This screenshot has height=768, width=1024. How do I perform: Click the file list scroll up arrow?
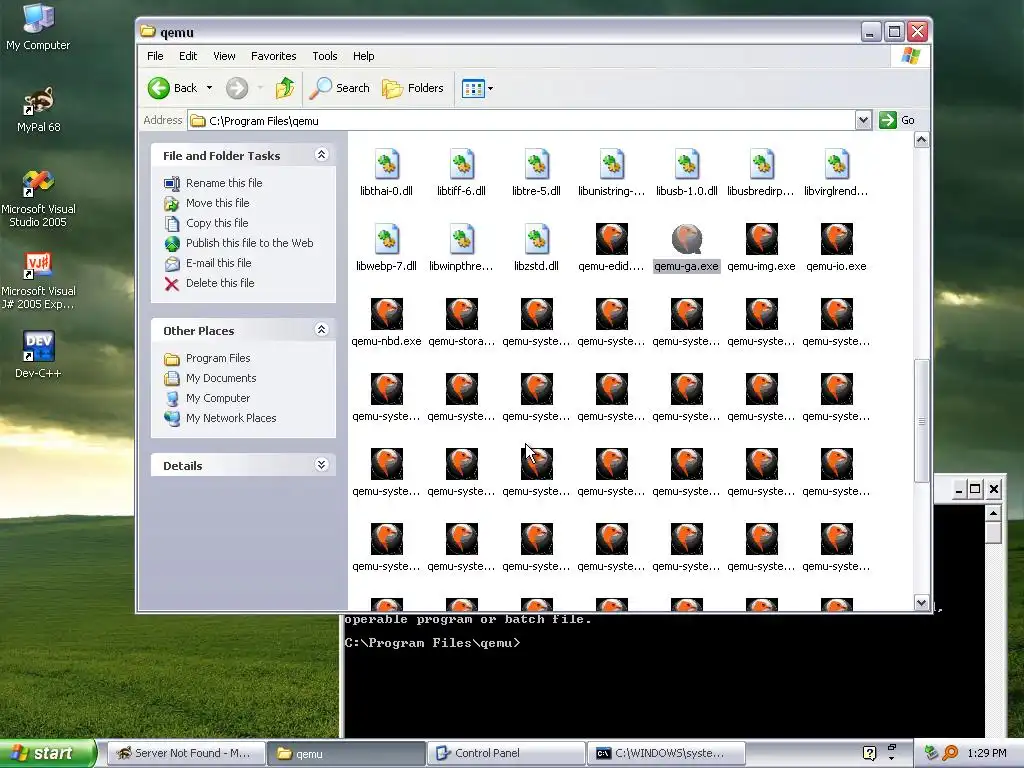tap(921, 140)
